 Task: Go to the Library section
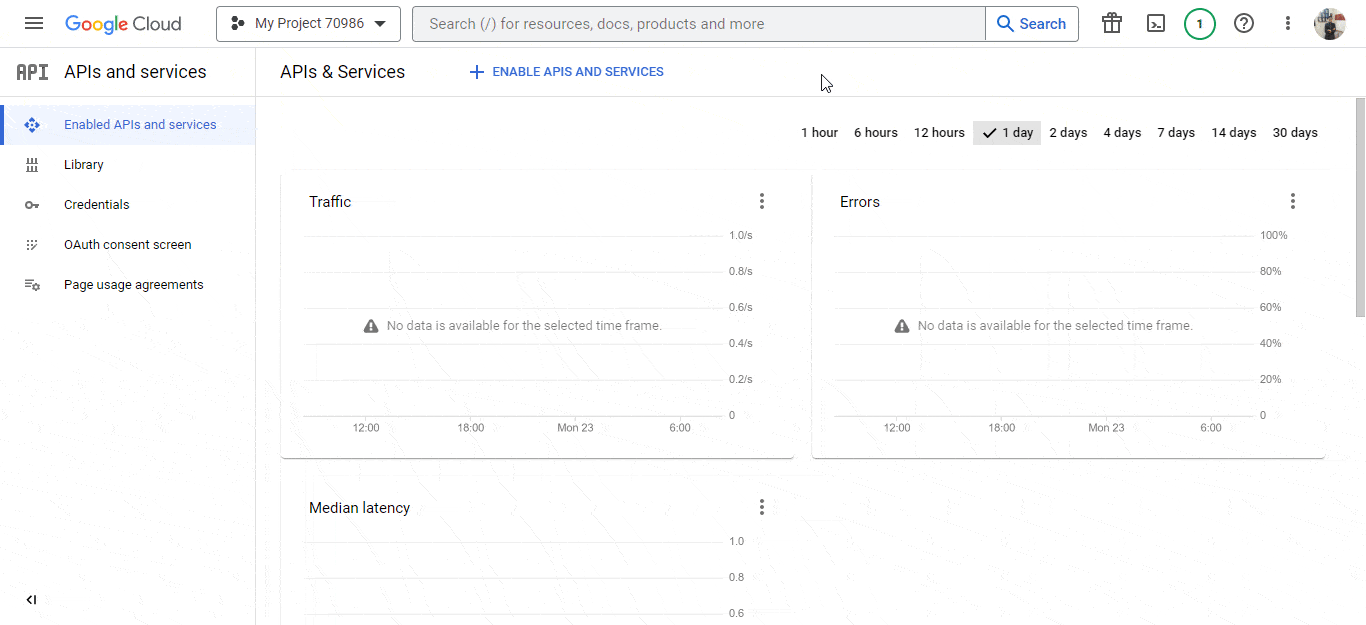[84, 164]
